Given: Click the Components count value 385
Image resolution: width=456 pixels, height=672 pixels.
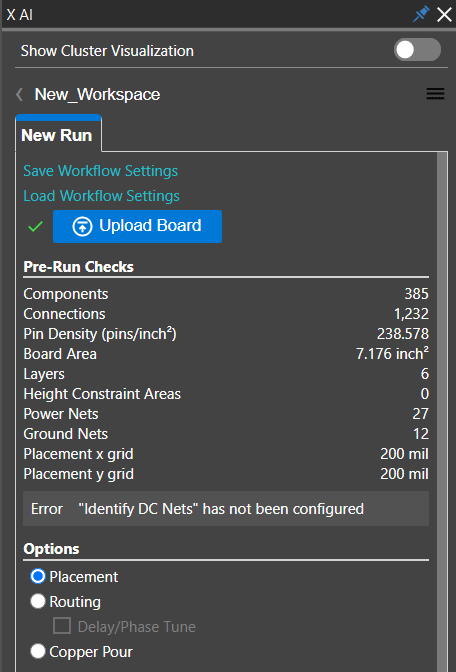Looking at the screenshot, I should click(416, 294).
